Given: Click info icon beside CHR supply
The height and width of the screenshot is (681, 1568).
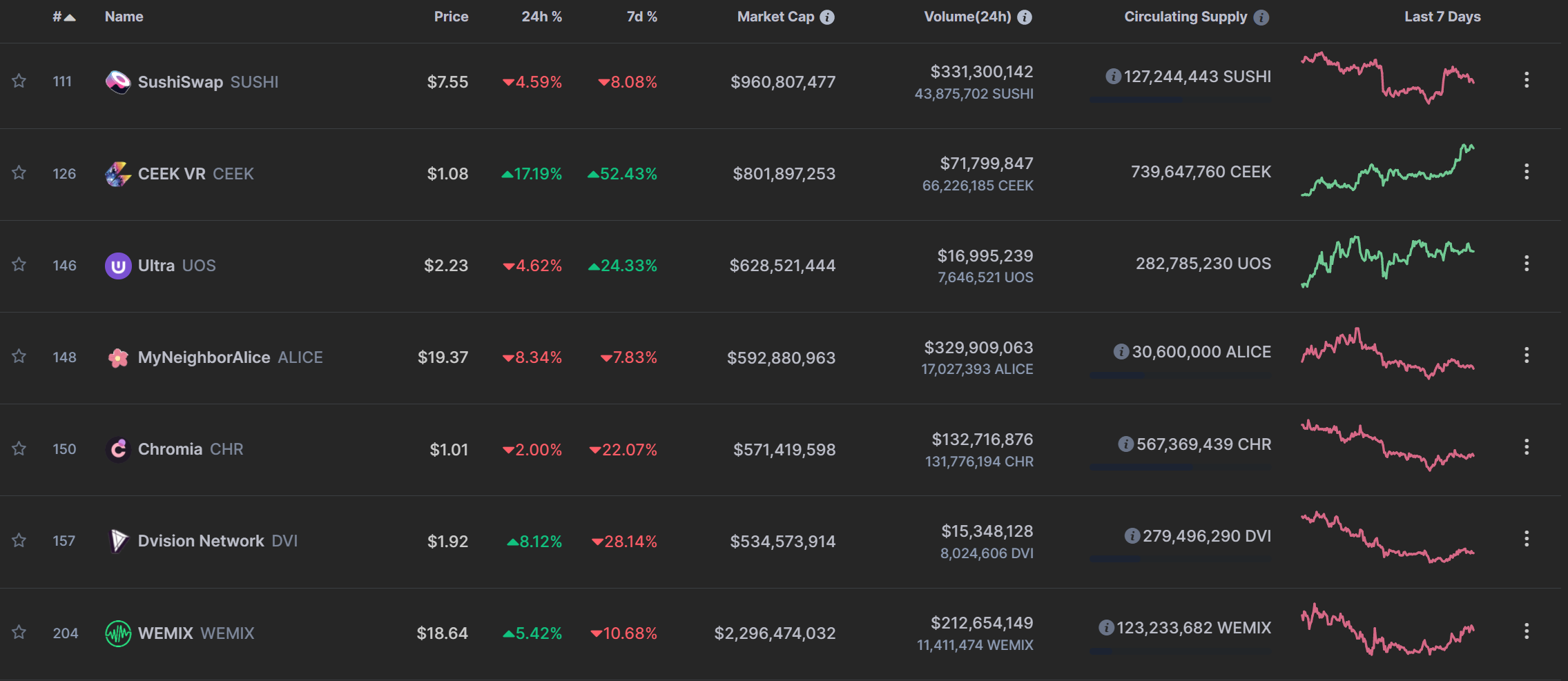Looking at the screenshot, I should coord(1126,444).
